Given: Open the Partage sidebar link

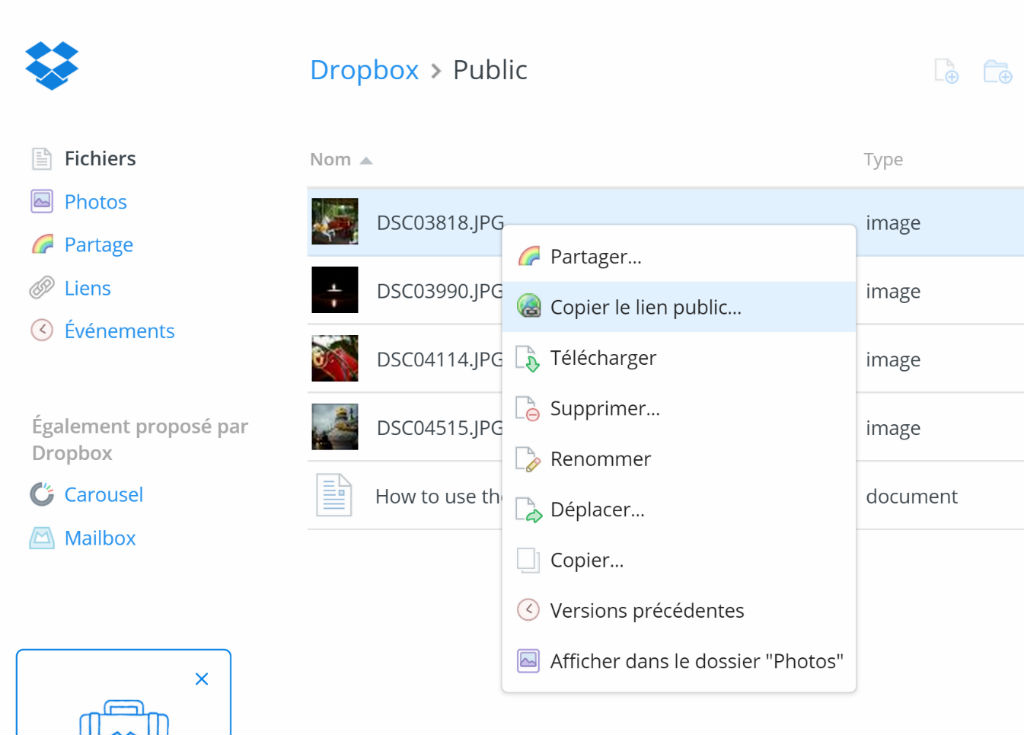Looking at the screenshot, I should tap(99, 245).
